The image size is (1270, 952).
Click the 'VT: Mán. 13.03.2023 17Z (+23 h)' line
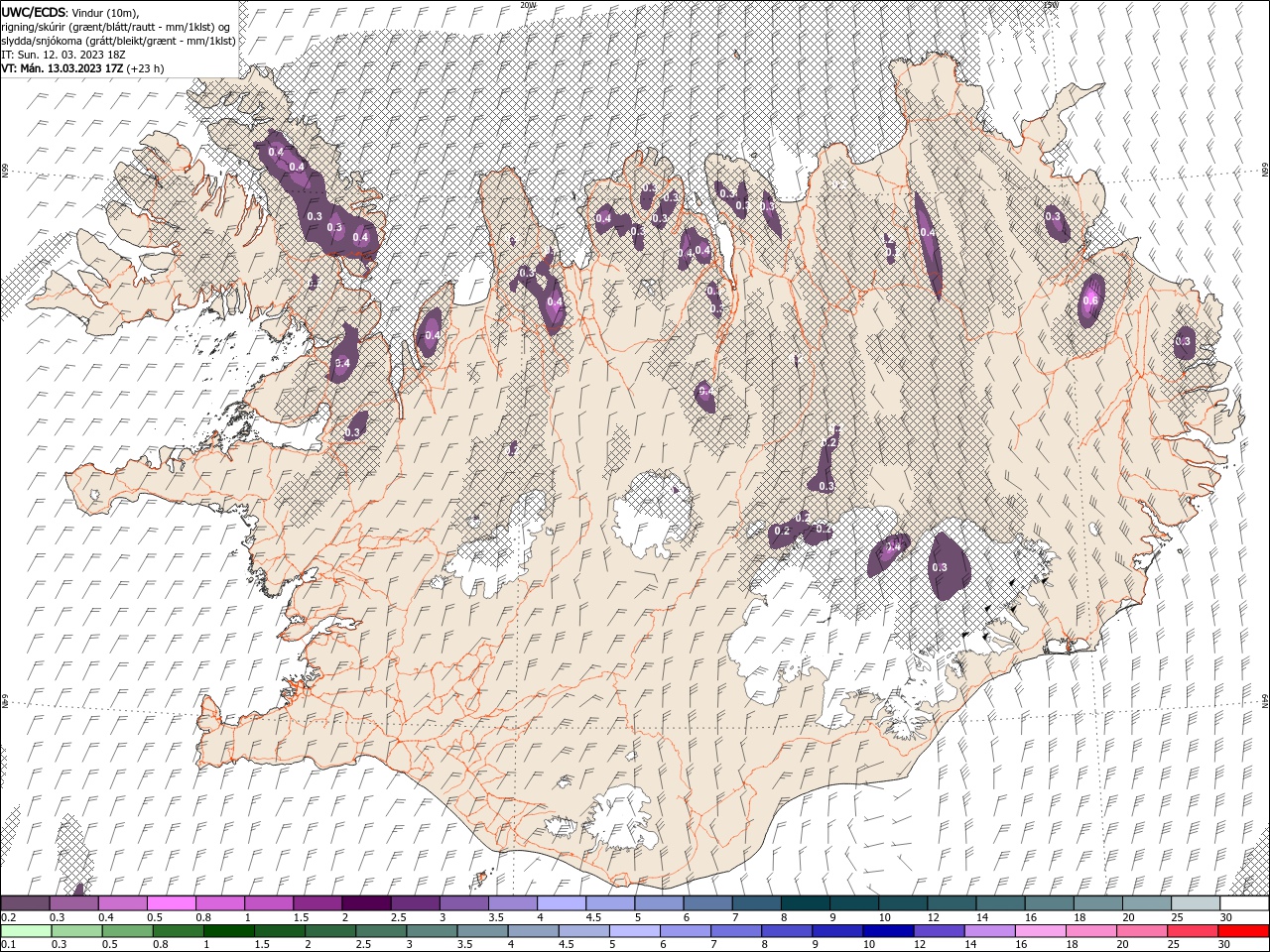coord(83,68)
